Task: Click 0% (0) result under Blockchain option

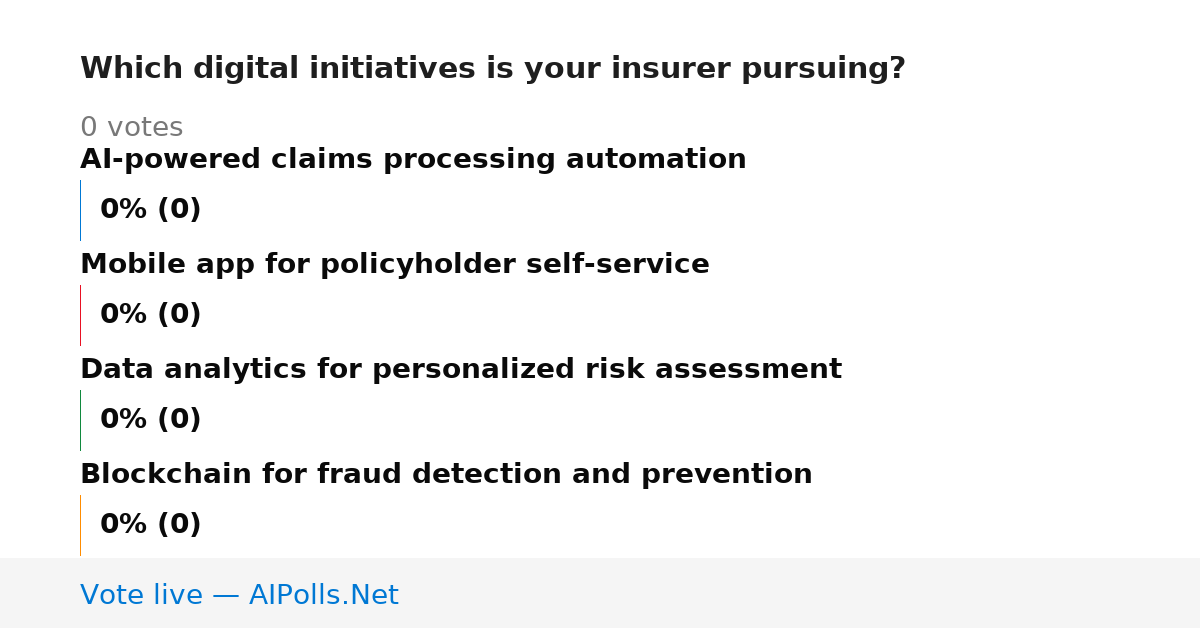Action: [x=151, y=525]
